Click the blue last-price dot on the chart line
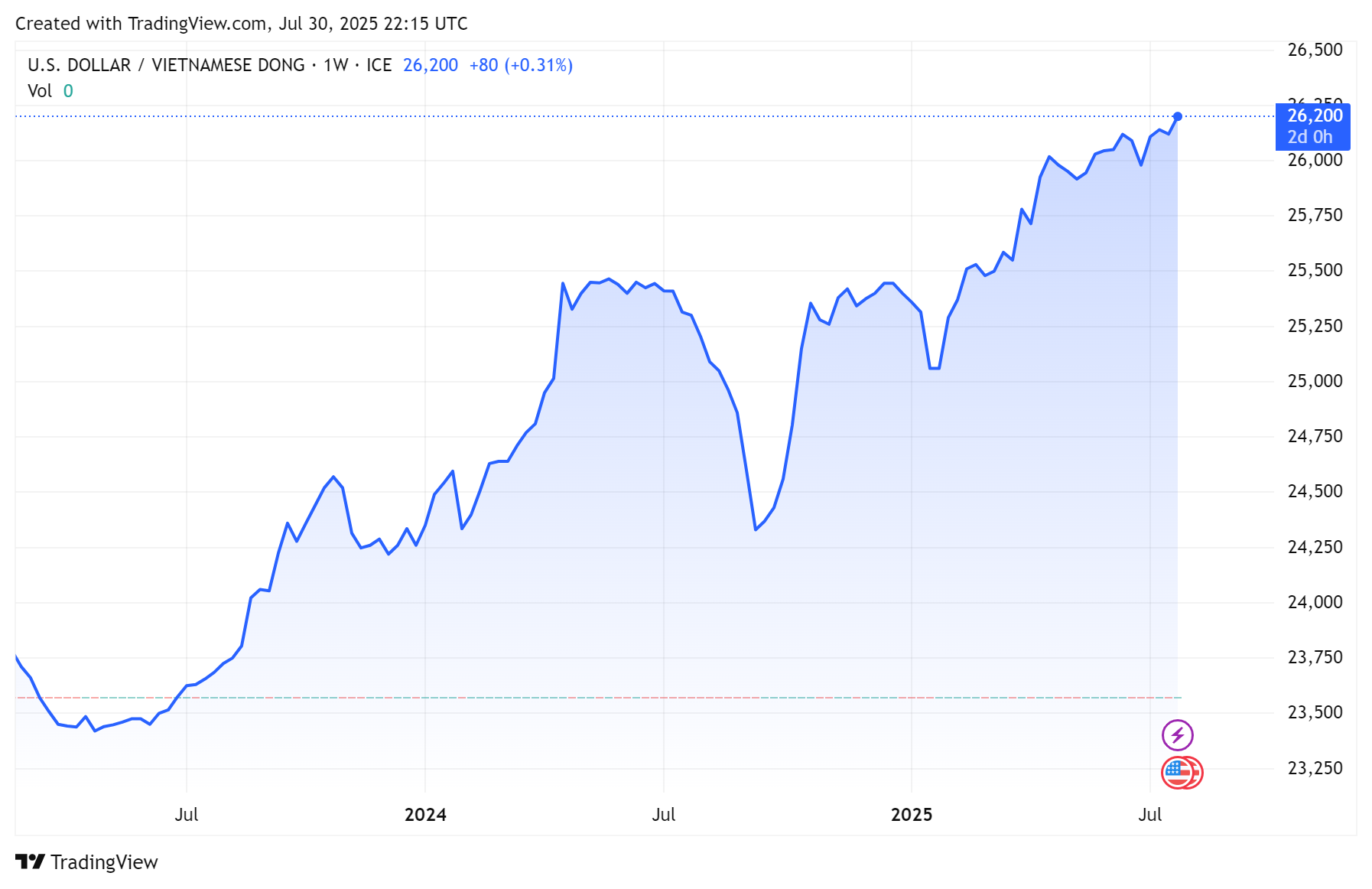Viewport: 1372px width, 889px height. click(1177, 116)
